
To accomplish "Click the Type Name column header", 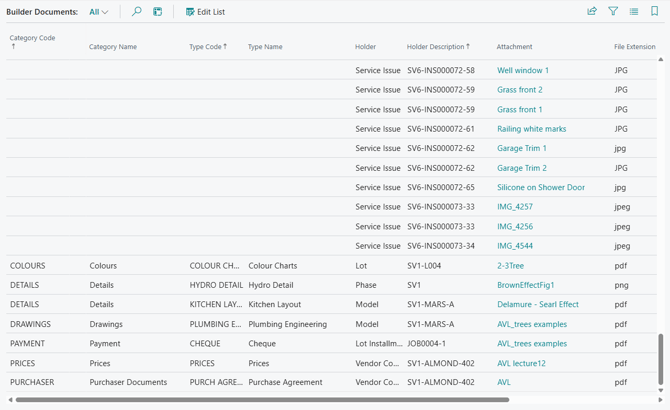I will (265, 47).
